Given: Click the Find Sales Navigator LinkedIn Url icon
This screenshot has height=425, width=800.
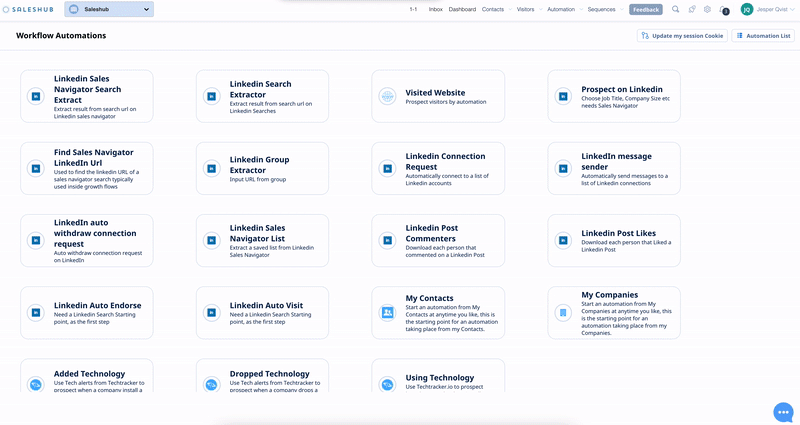Looking at the screenshot, I should click(36, 168).
